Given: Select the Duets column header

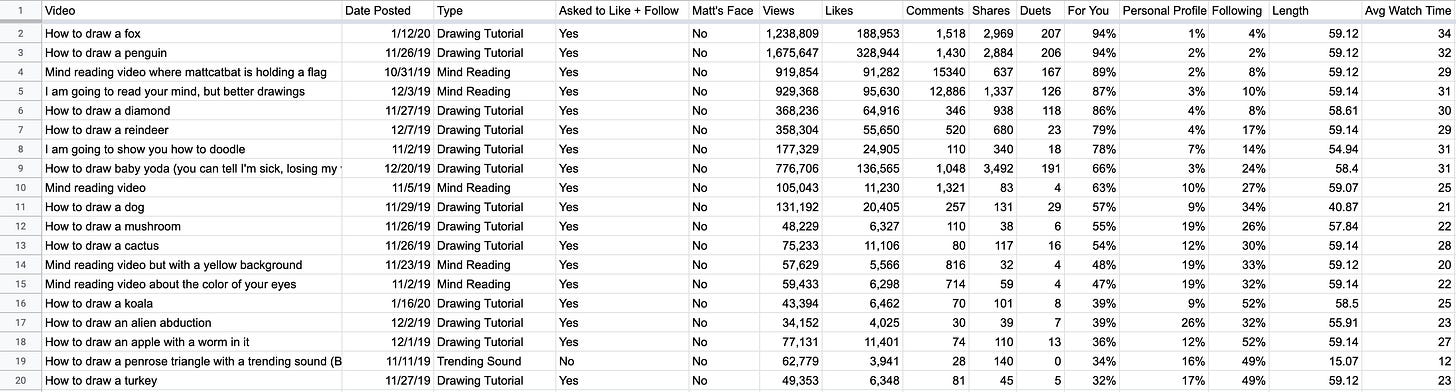Looking at the screenshot, I should pyautogui.click(x=1039, y=11).
